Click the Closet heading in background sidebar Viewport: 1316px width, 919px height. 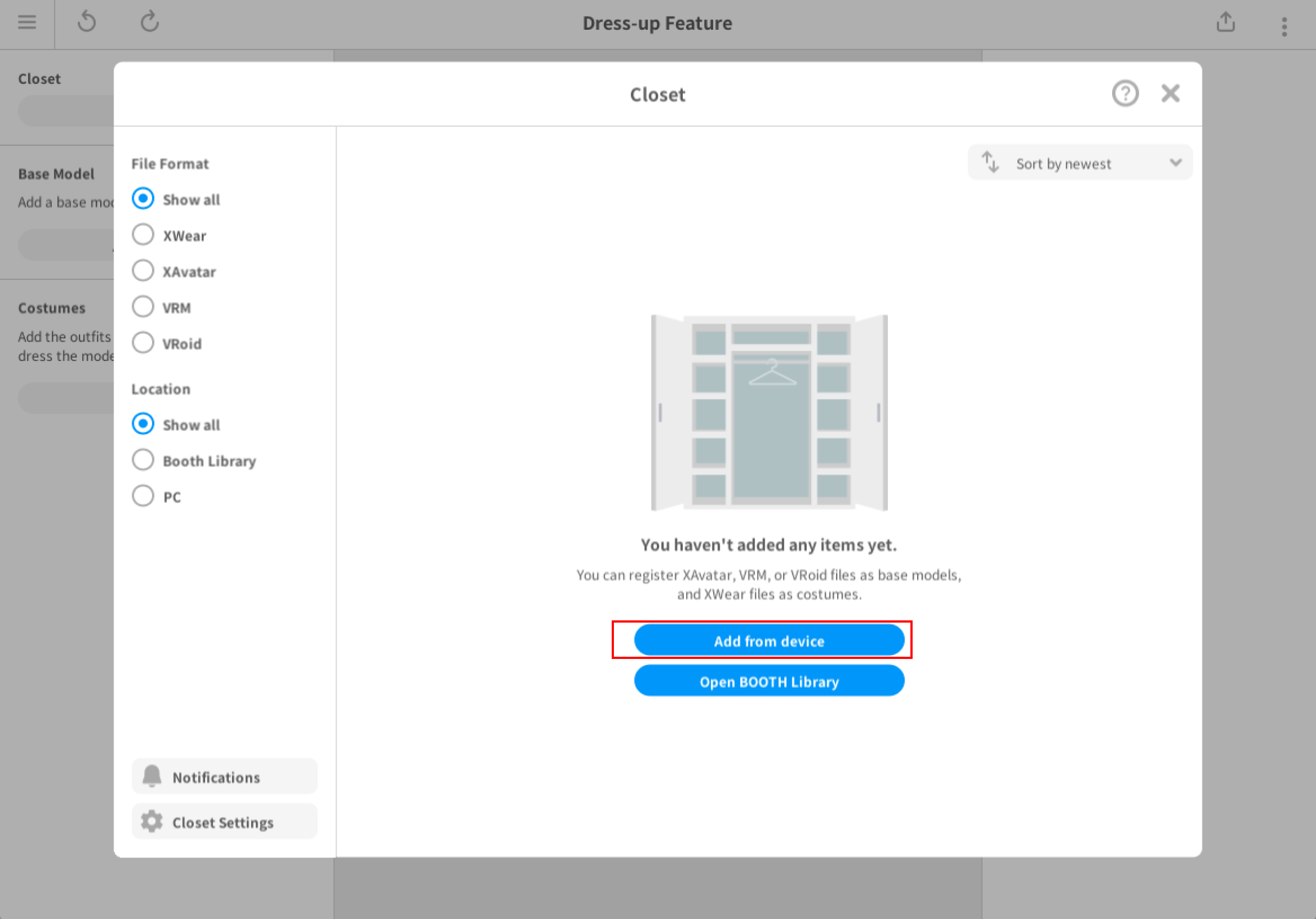pyautogui.click(x=39, y=78)
